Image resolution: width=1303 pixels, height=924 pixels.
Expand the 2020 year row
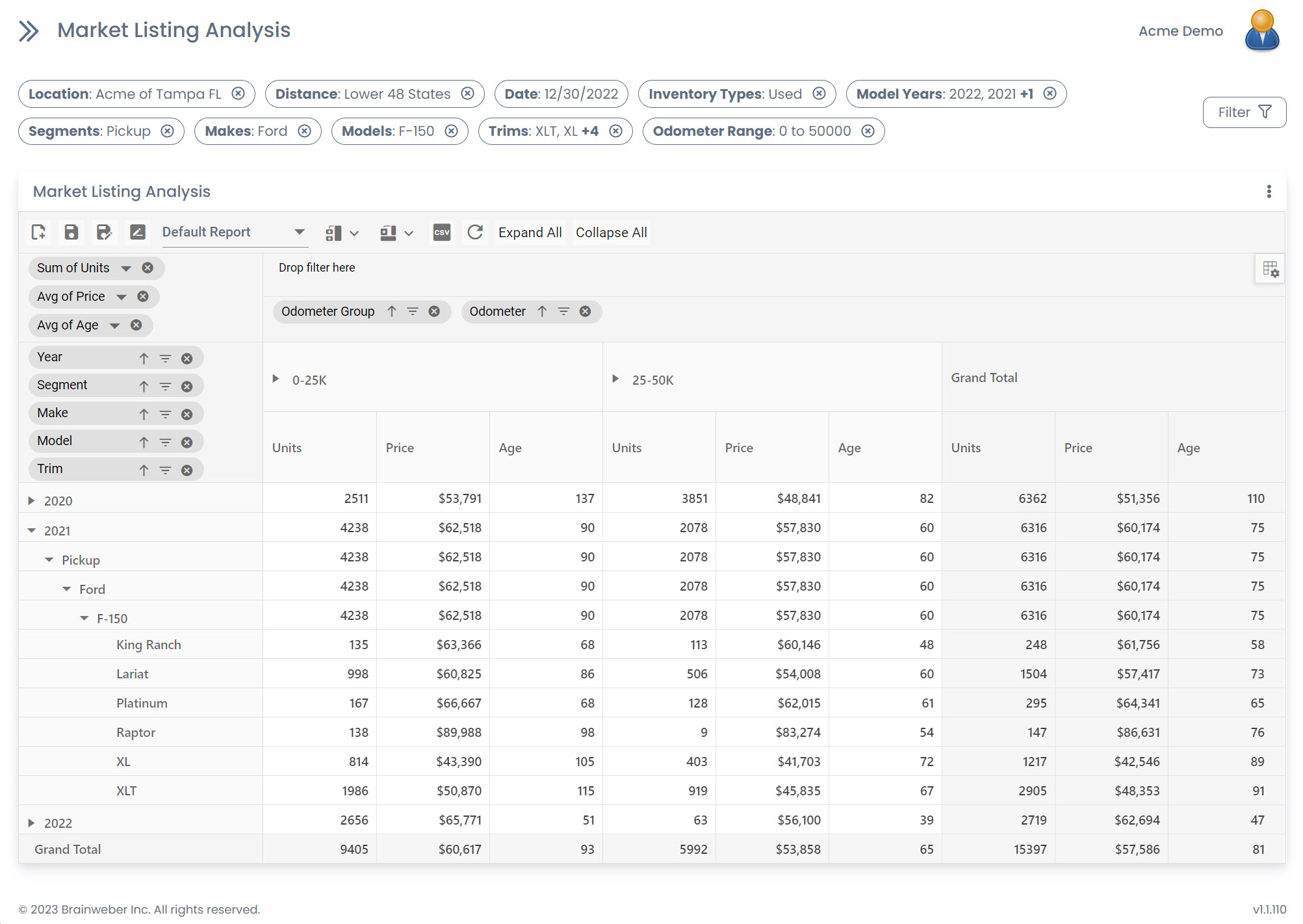pos(31,501)
